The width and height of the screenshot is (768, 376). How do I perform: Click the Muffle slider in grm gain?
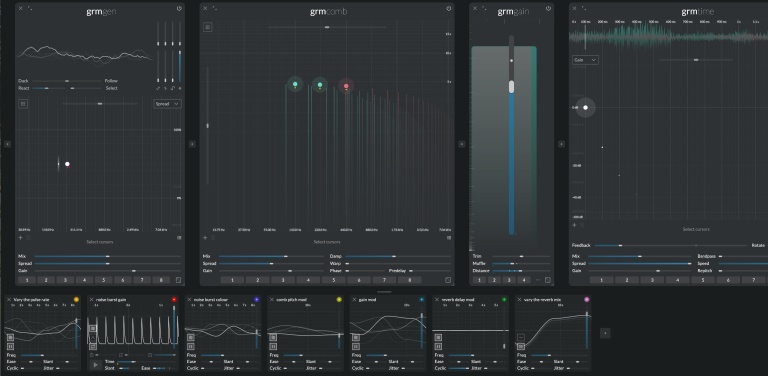coord(521,263)
